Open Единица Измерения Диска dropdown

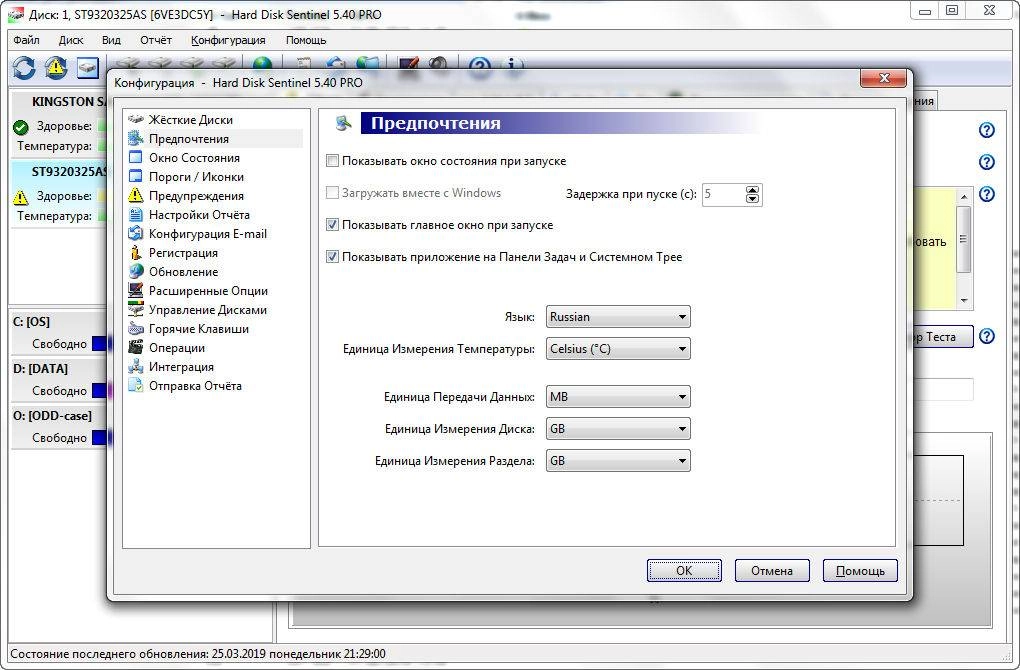(x=618, y=429)
